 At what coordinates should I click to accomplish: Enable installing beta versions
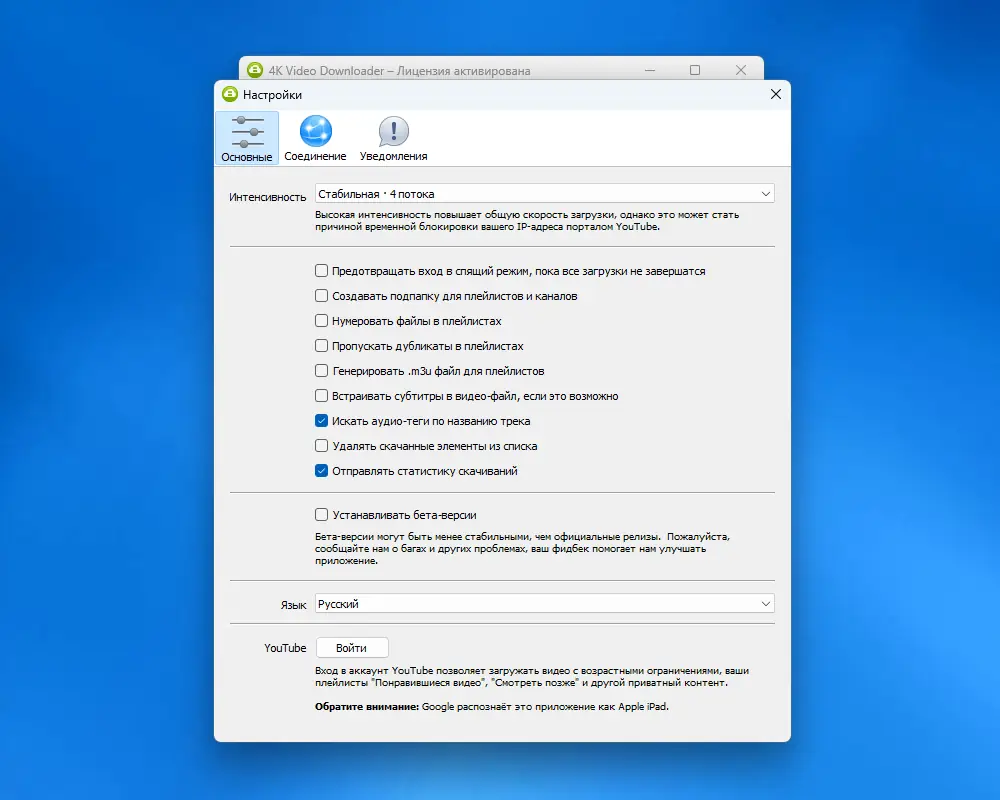tap(322, 515)
